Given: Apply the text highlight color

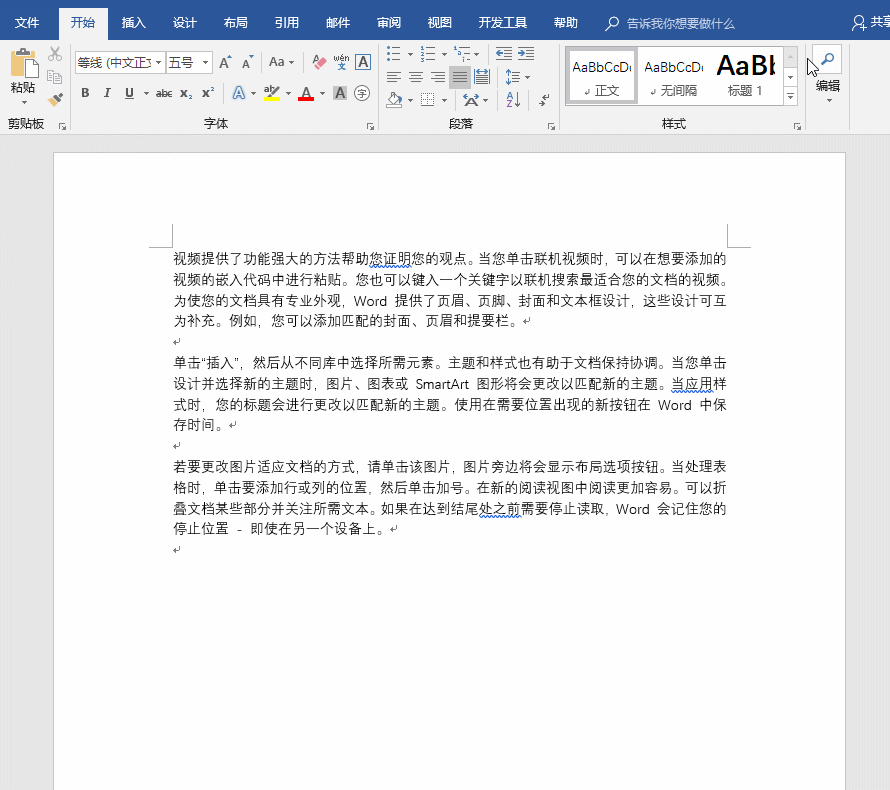Looking at the screenshot, I should coord(271,93).
